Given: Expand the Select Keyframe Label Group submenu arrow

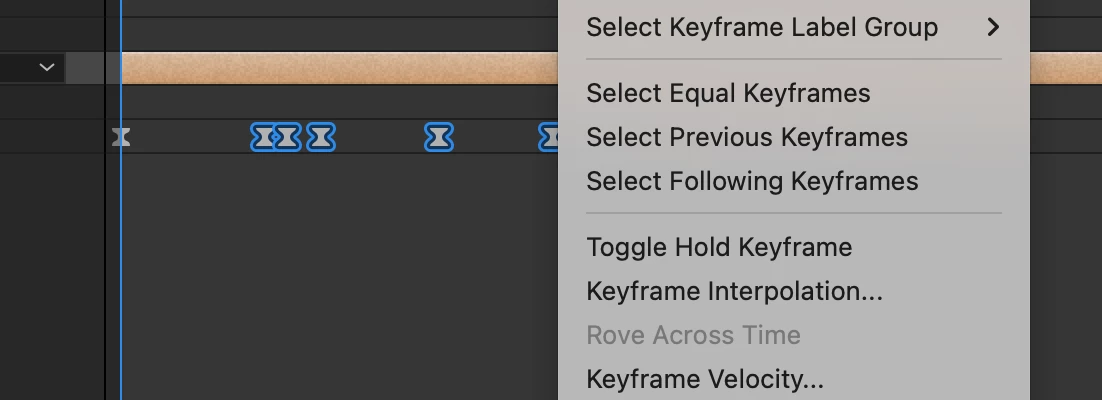Looking at the screenshot, I should (x=992, y=27).
